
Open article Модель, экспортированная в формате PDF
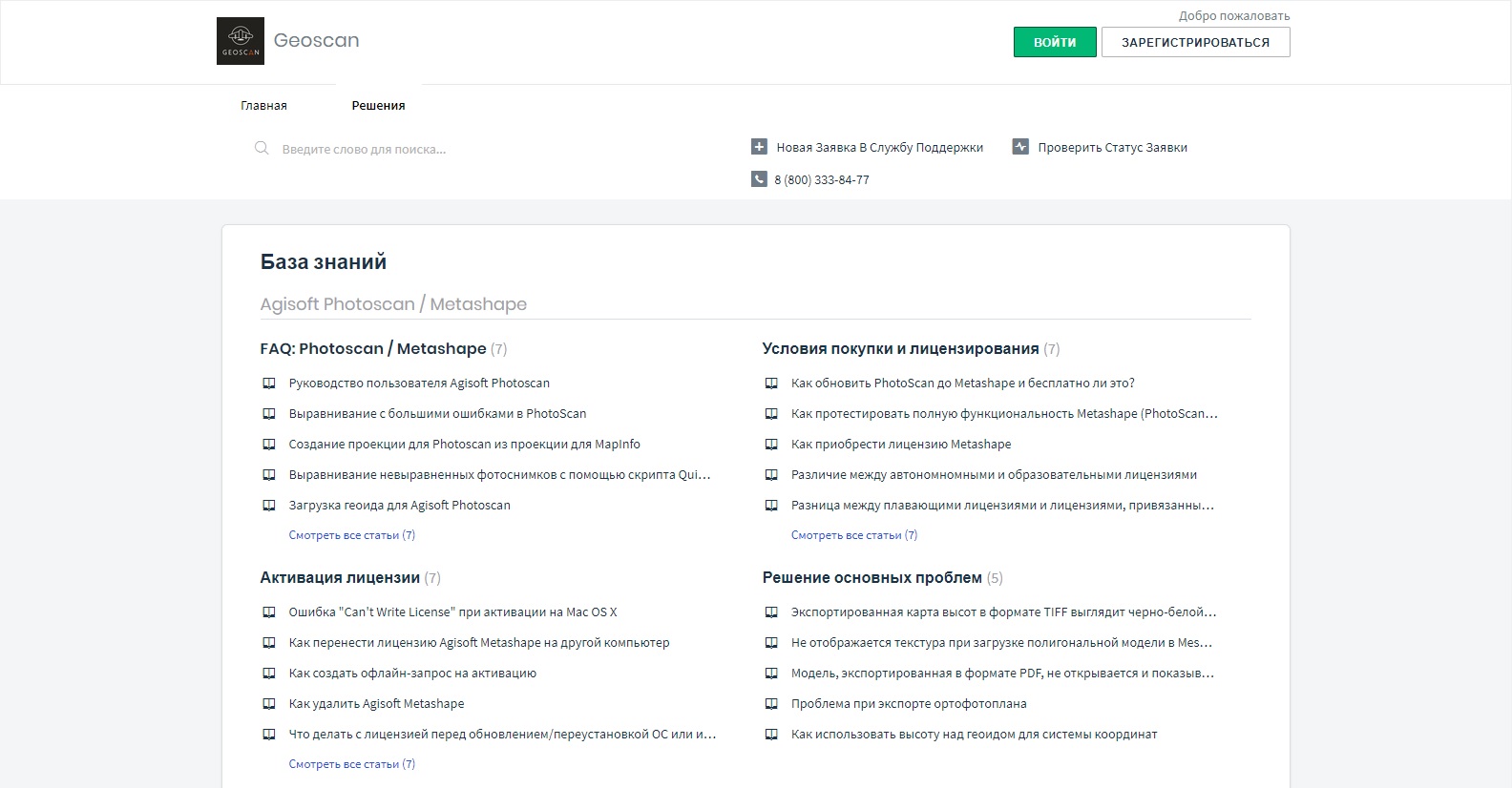click(1002, 674)
